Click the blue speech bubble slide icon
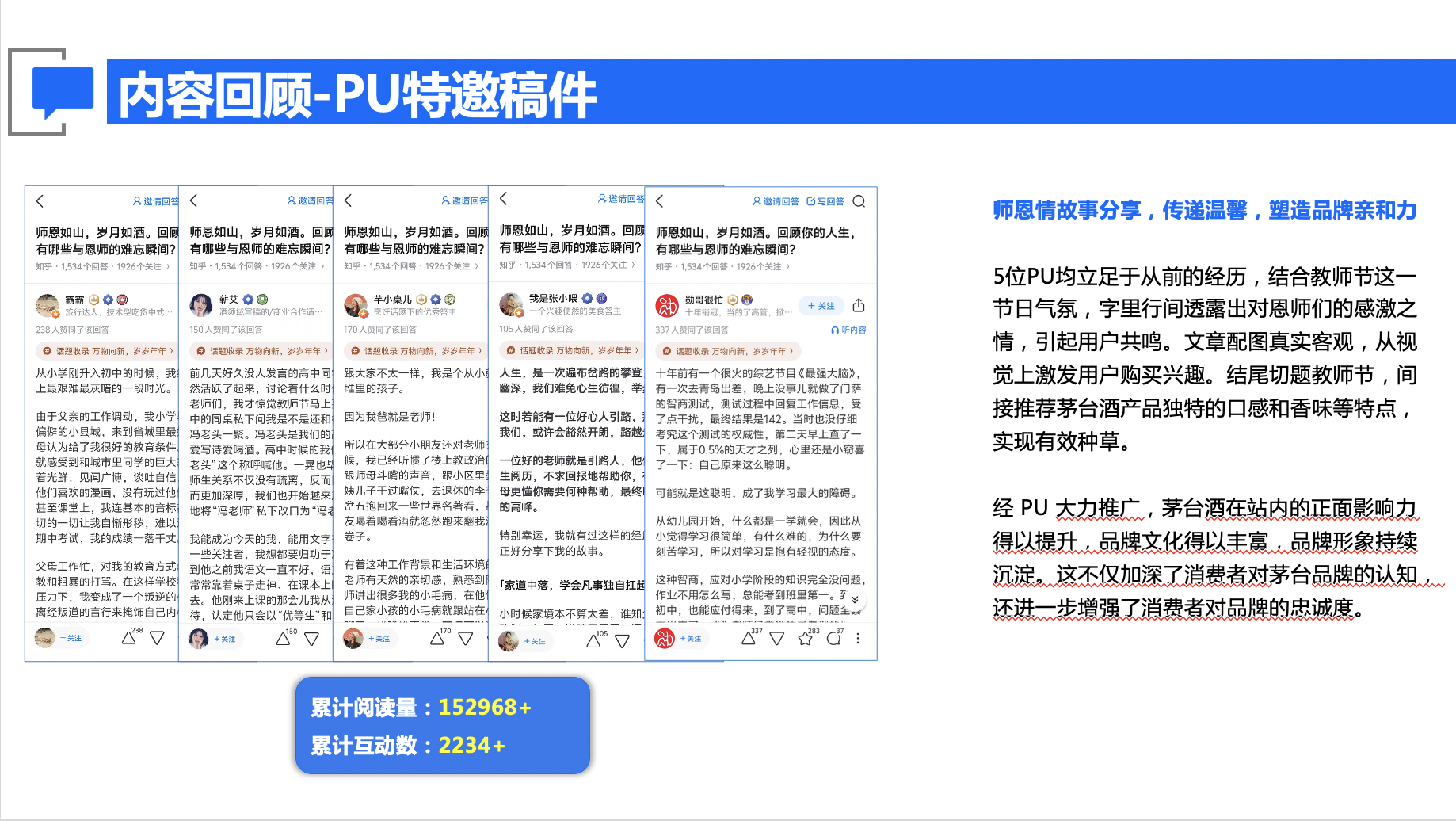 [x=62, y=93]
